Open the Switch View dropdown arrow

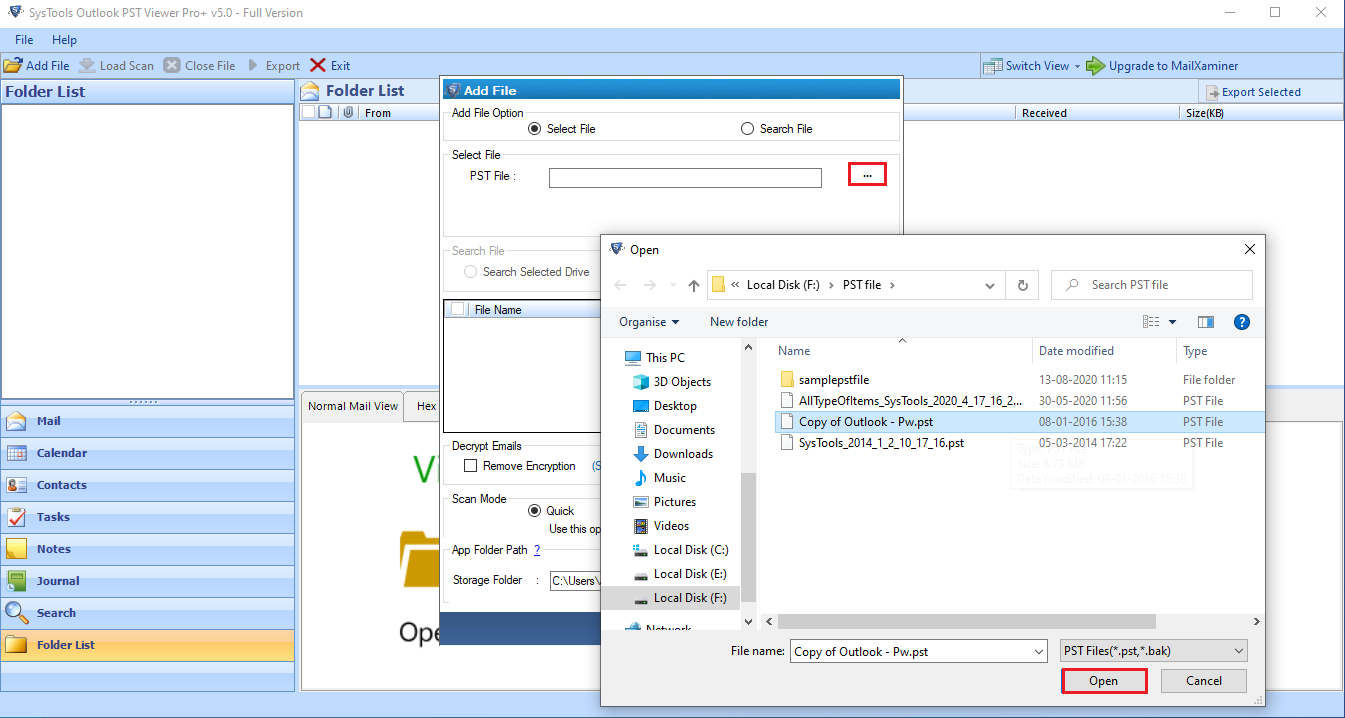click(1077, 67)
